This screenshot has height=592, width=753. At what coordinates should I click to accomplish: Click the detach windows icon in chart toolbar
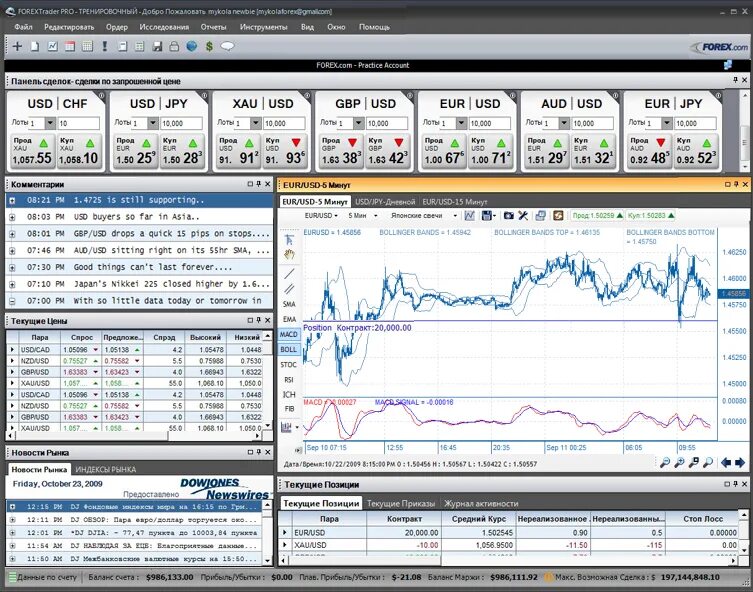(x=540, y=216)
